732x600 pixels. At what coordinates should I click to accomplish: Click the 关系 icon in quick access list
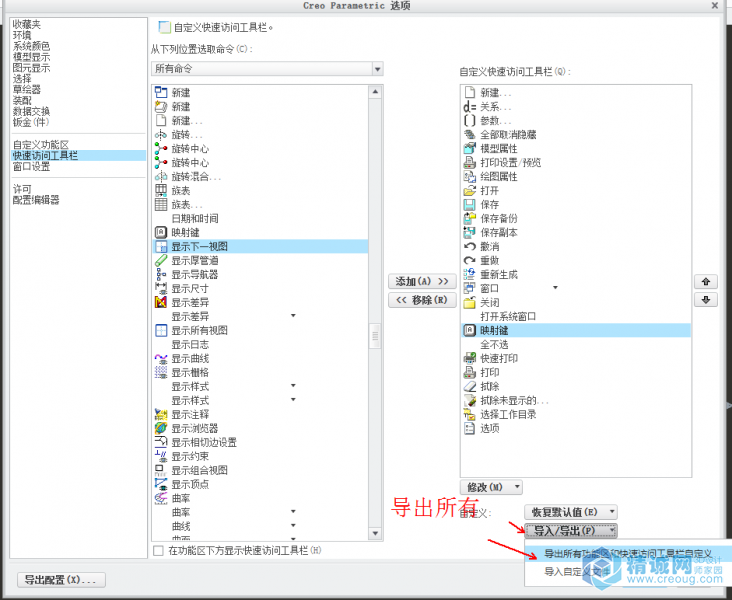469,106
